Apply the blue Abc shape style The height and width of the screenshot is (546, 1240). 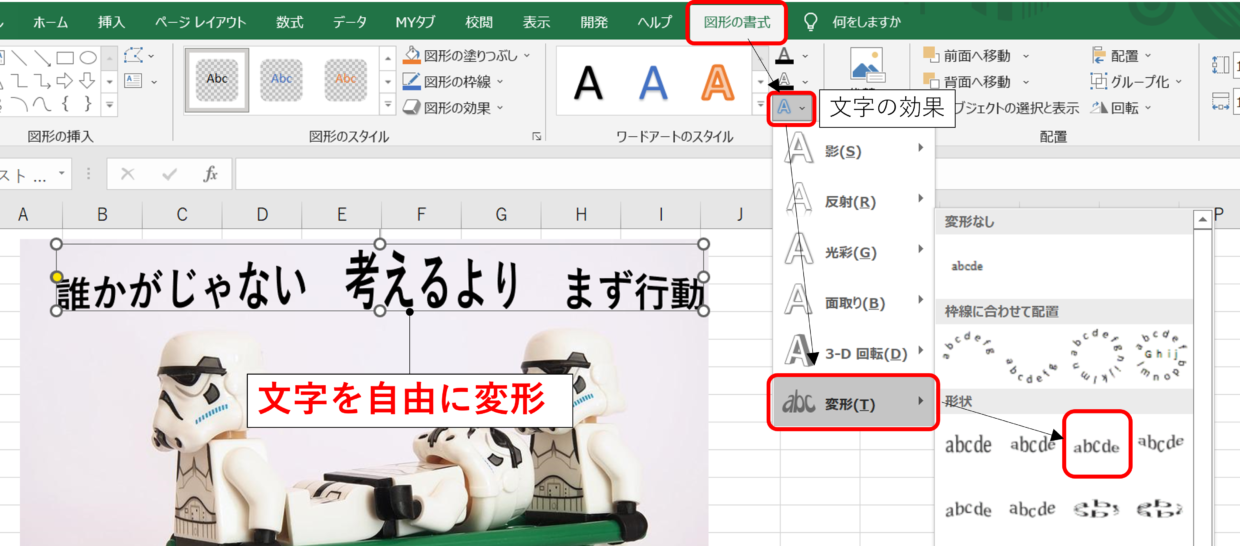pyautogui.click(x=281, y=79)
